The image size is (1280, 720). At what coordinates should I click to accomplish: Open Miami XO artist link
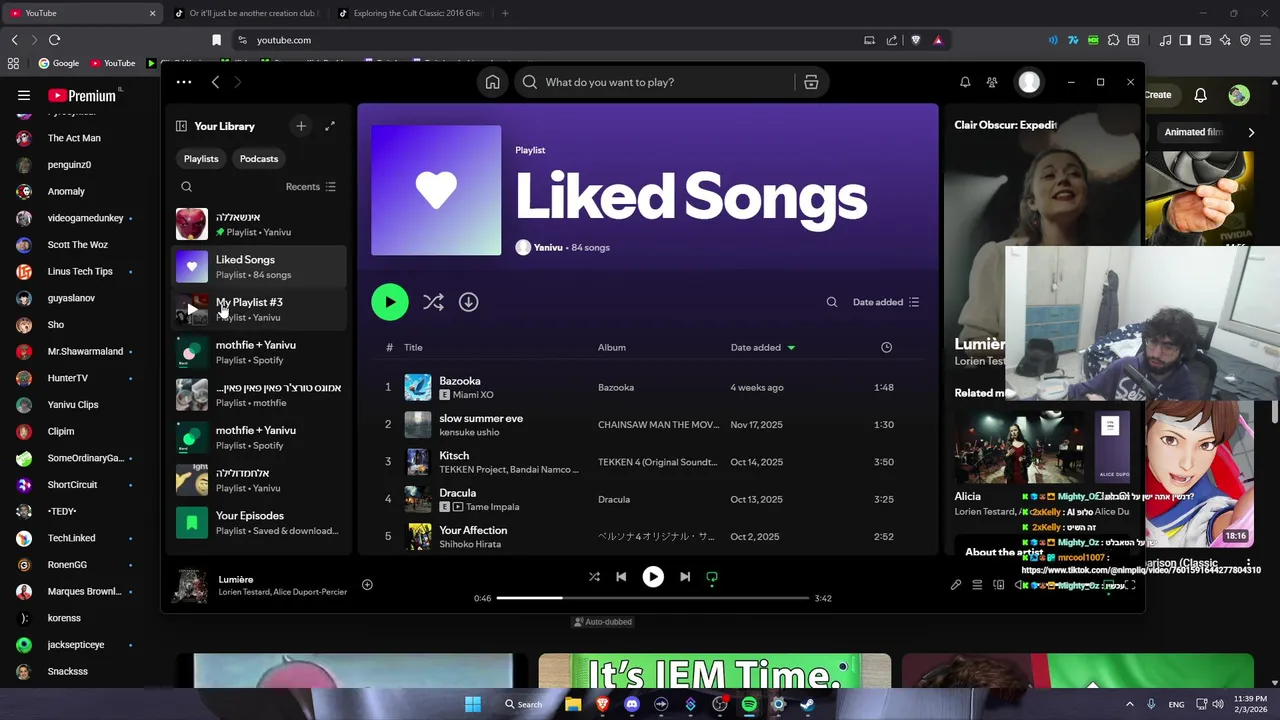(x=473, y=395)
